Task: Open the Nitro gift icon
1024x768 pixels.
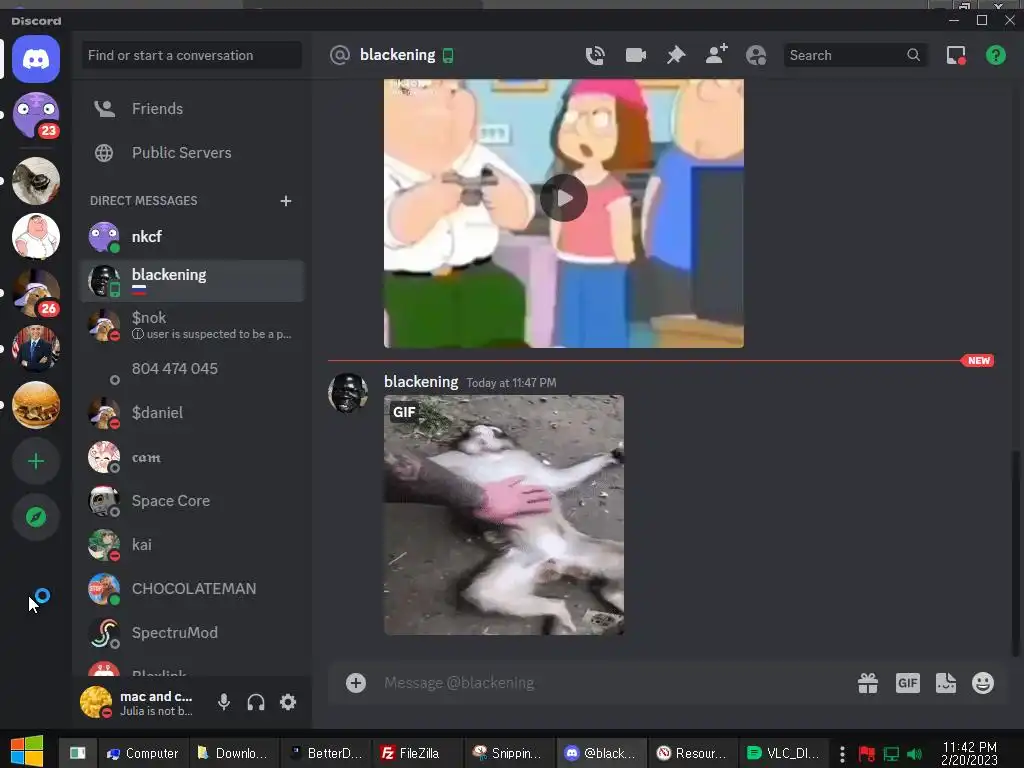Action: pyautogui.click(x=868, y=683)
